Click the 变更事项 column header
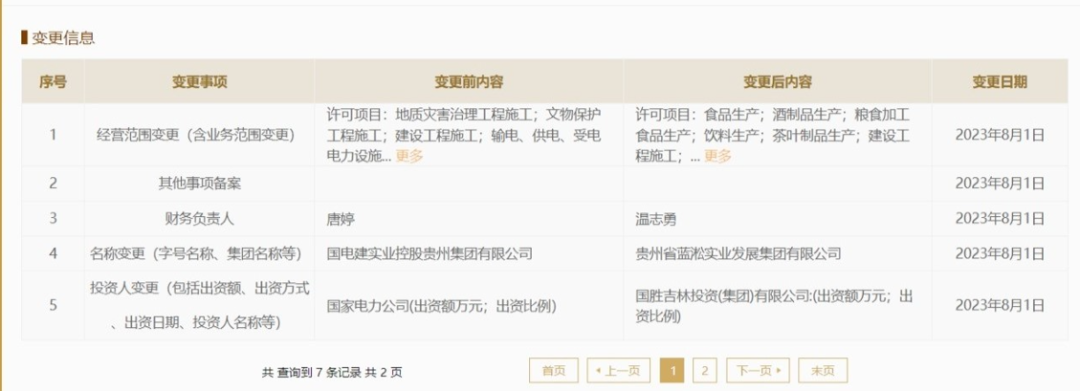The height and width of the screenshot is (391, 1080). click(x=199, y=82)
